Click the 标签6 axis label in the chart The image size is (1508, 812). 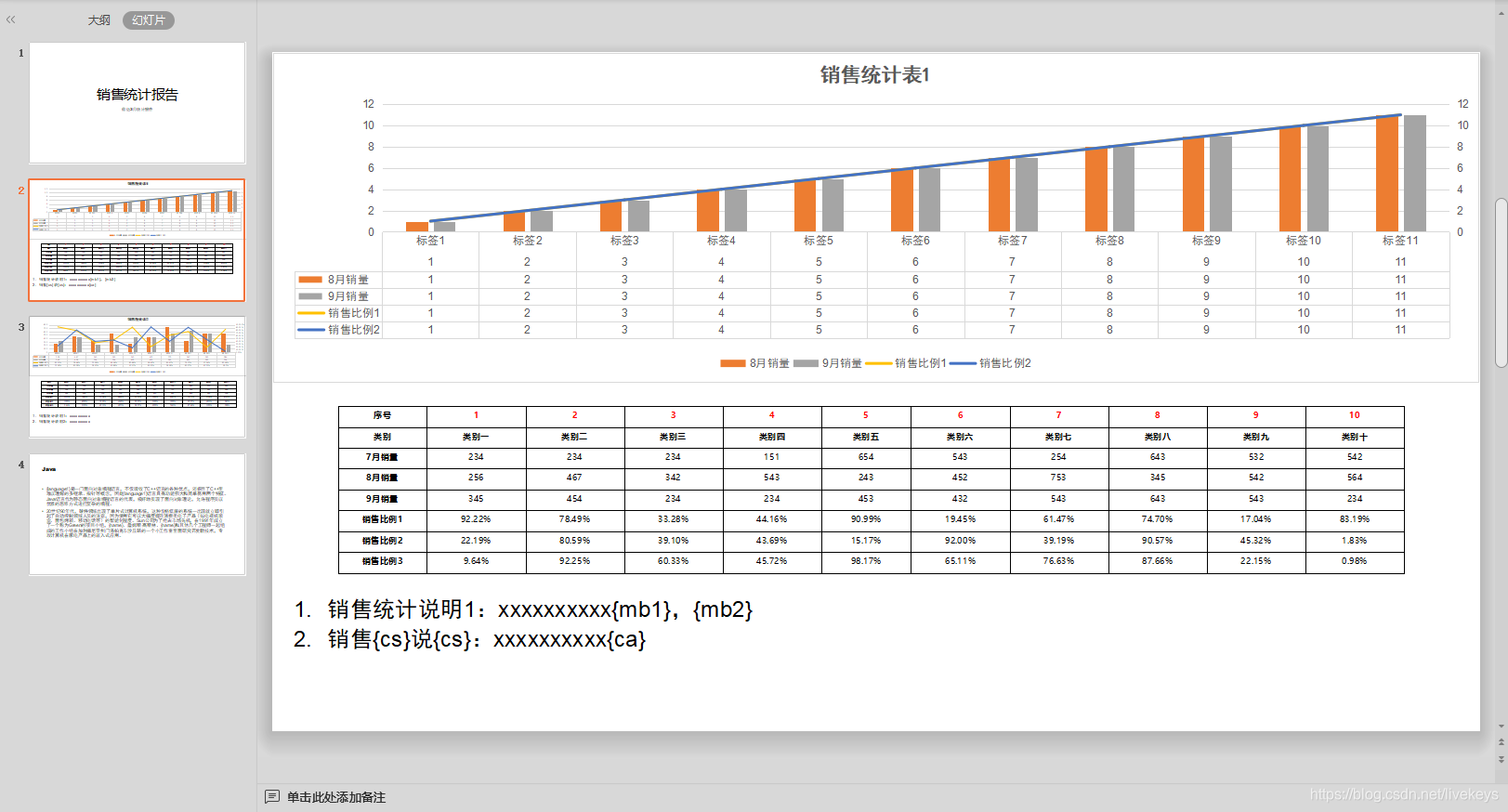click(x=915, y=241)
